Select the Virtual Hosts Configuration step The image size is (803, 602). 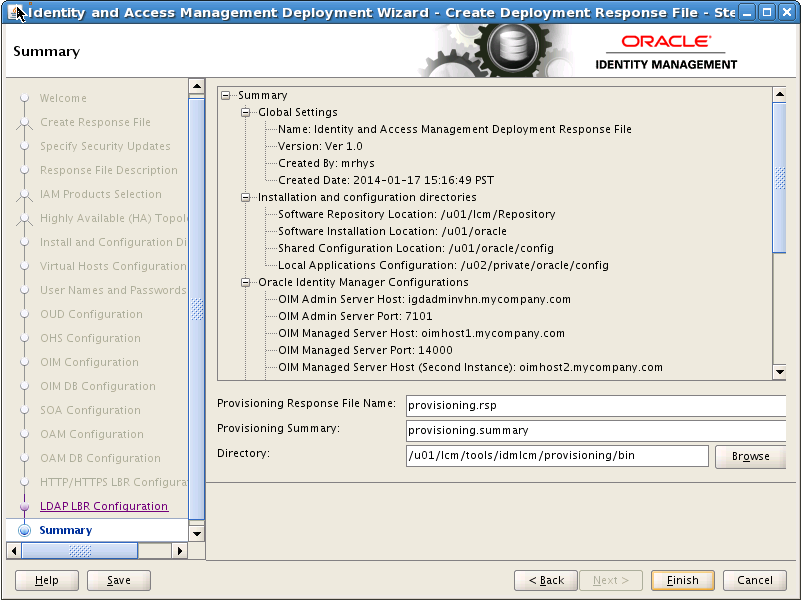pyautogui.click(x=113, y=266)
